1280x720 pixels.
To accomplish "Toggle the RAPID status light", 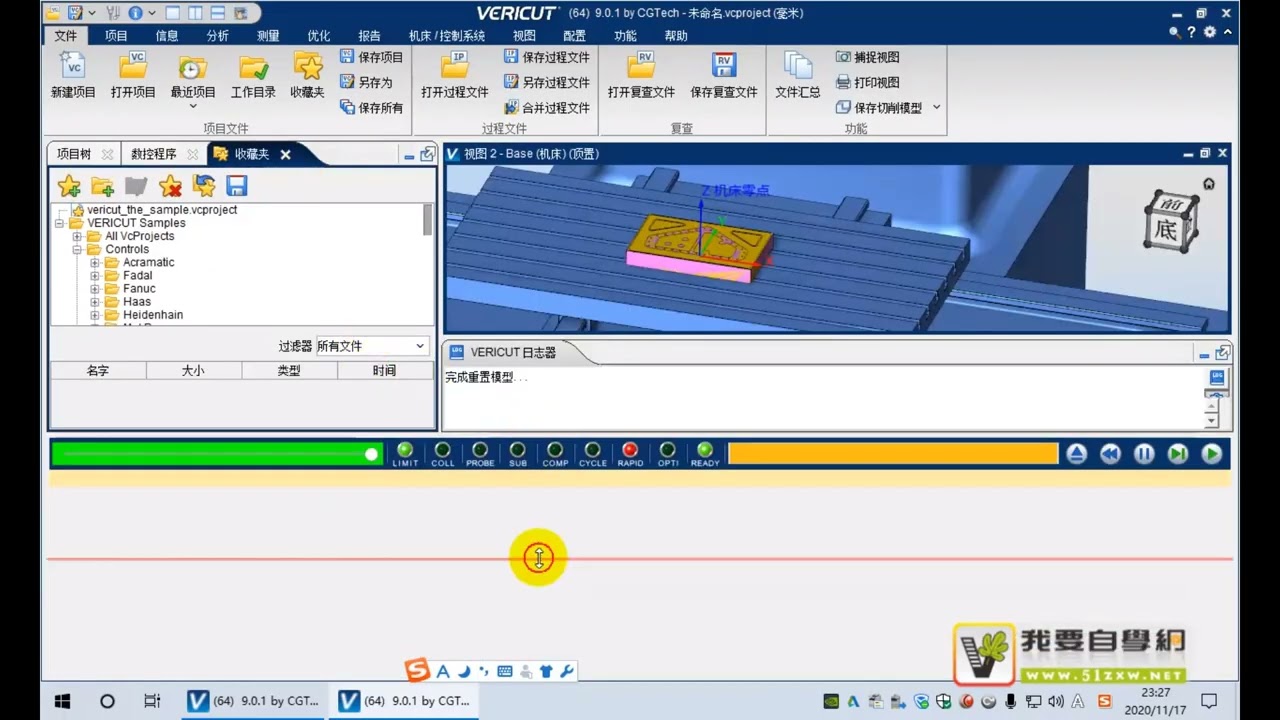I will (630, 451).
